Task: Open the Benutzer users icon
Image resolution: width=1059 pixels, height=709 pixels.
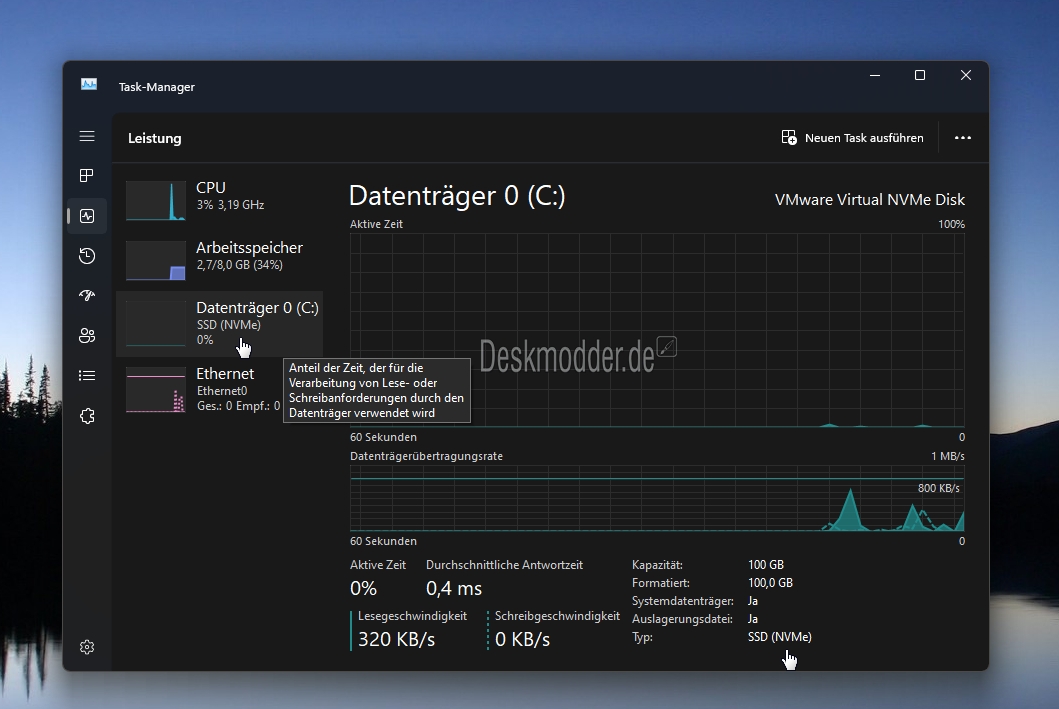Action: pos(87,336)
